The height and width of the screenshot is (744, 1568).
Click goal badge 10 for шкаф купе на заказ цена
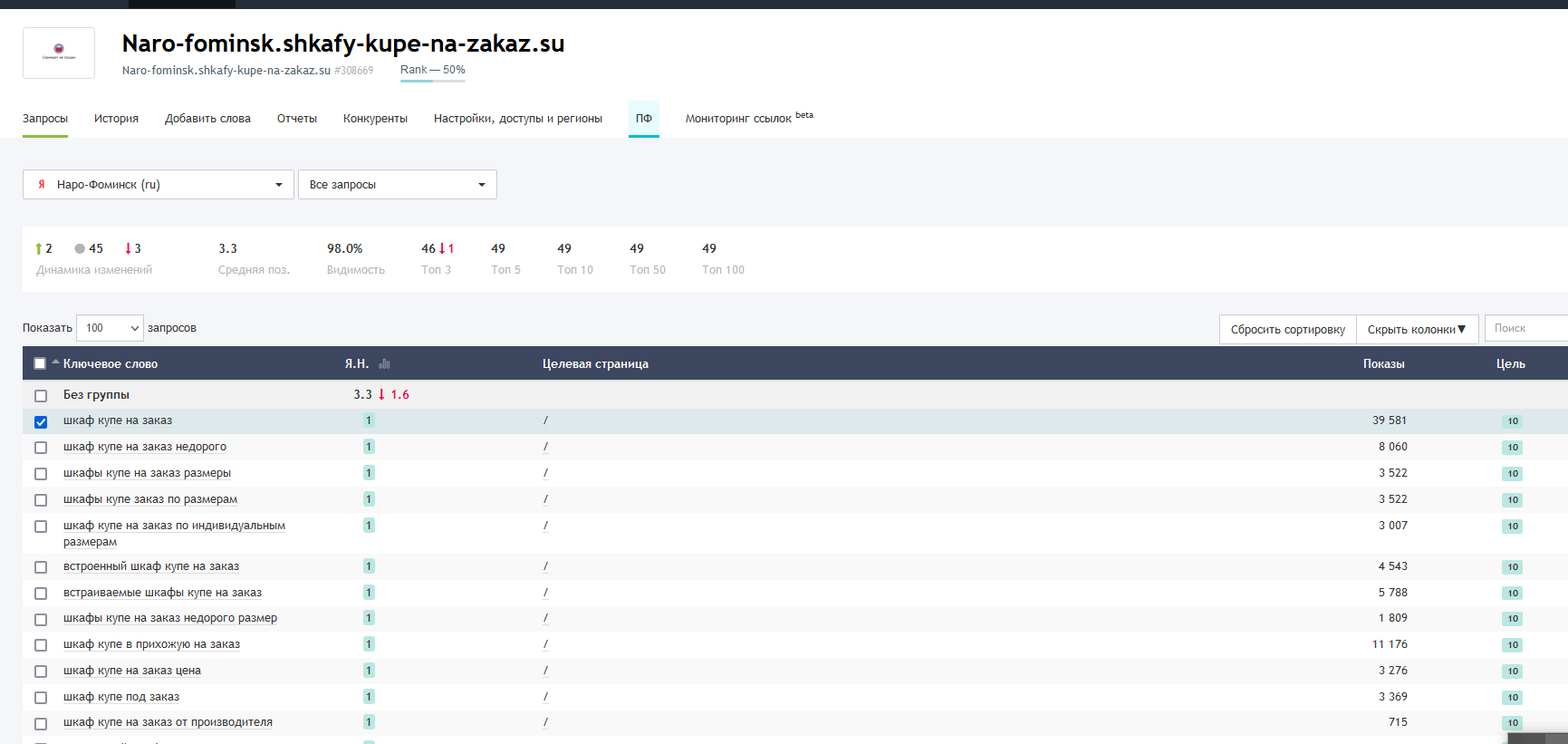1512,672
